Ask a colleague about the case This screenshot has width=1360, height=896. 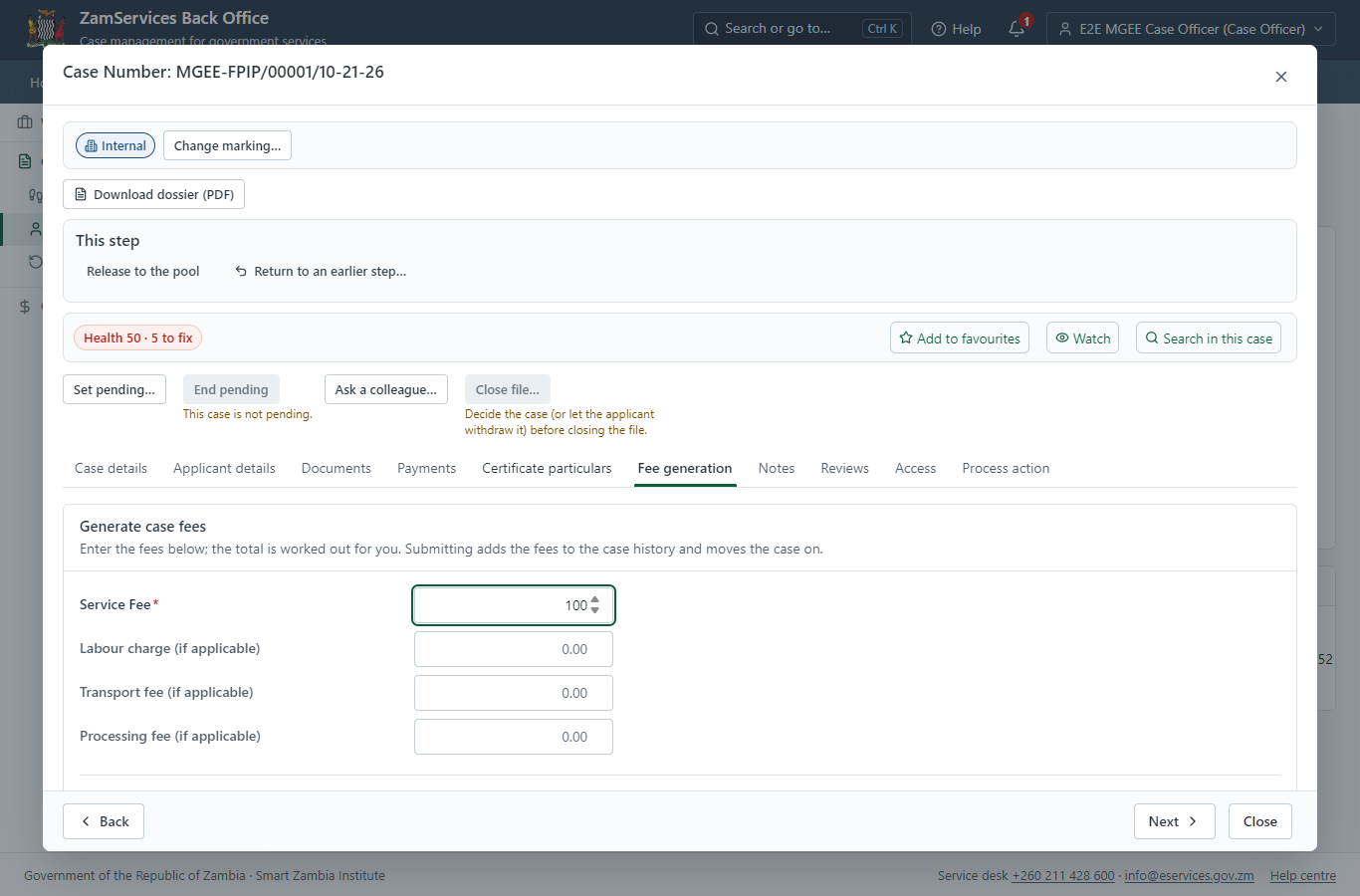386,389
